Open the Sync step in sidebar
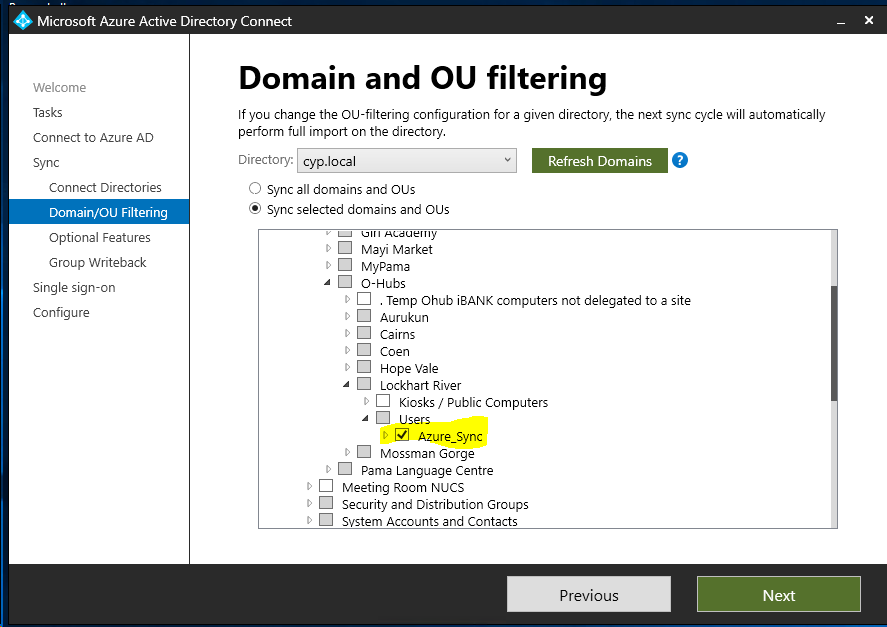This screenshot has height=627, width=887. 46,163
